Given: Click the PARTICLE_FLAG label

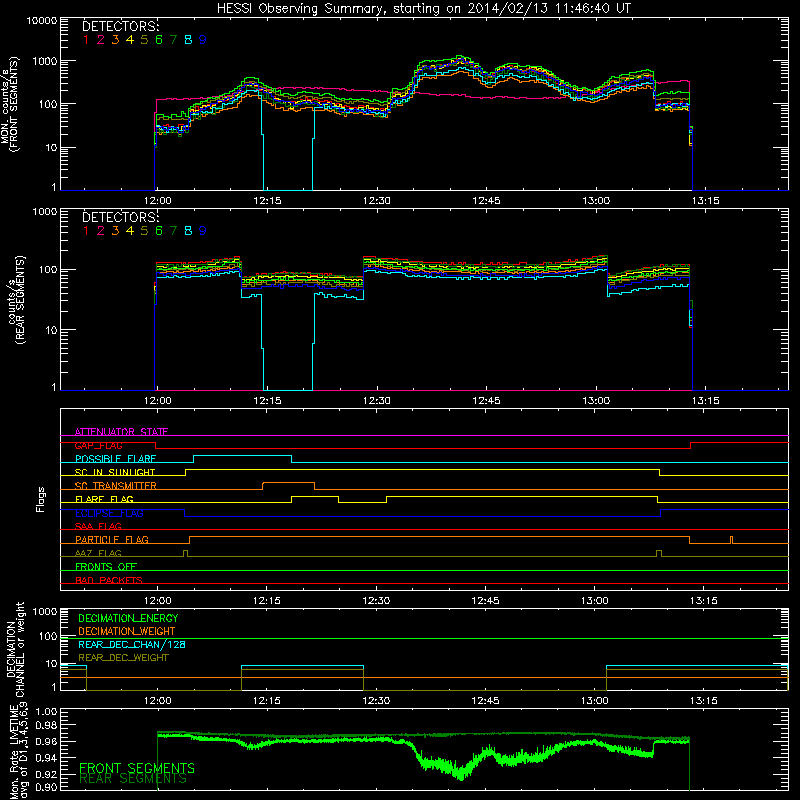Looking at the screenshot, I should tap(112, 539).
